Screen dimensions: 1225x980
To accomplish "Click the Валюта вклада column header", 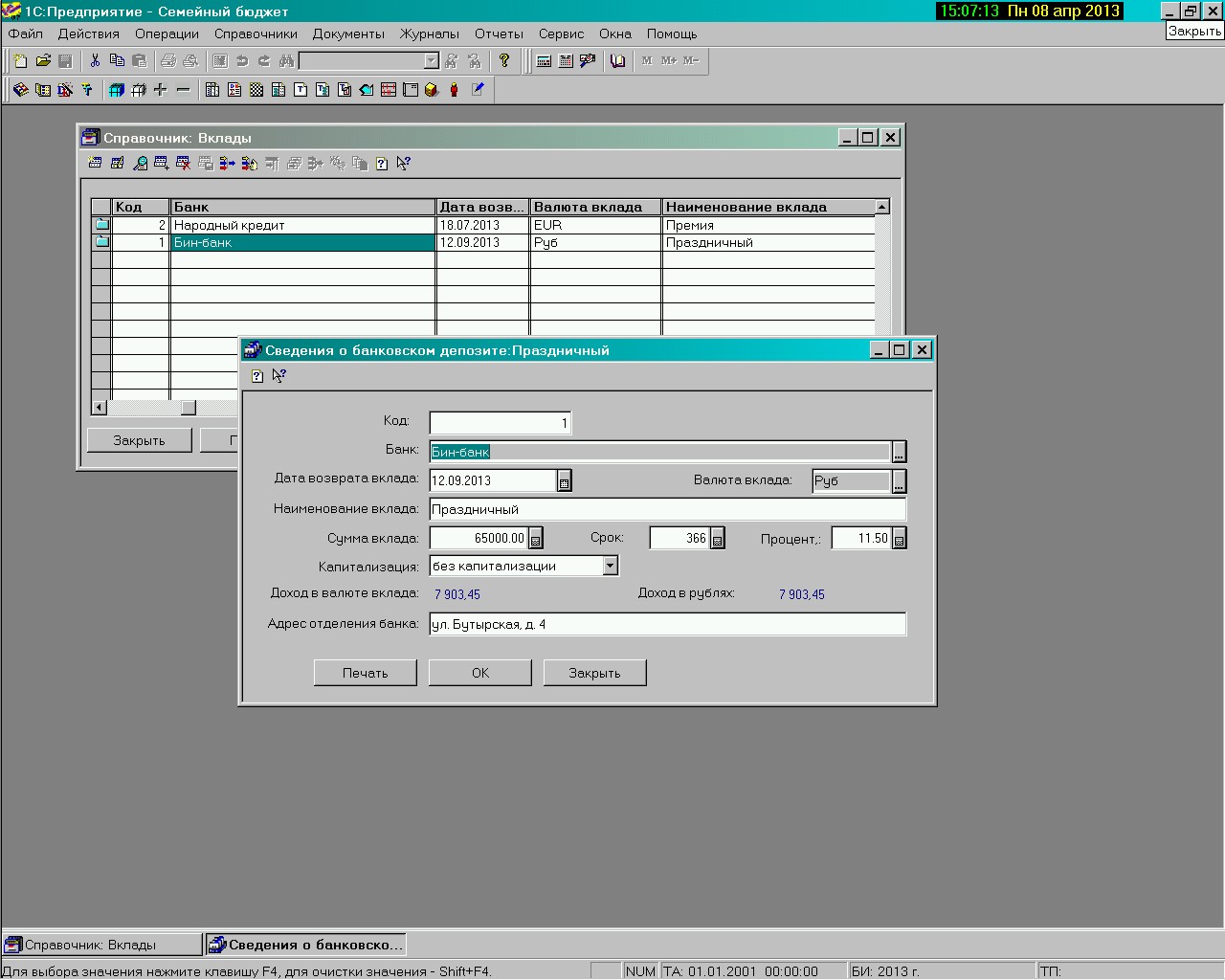I will tap(595, 207).
